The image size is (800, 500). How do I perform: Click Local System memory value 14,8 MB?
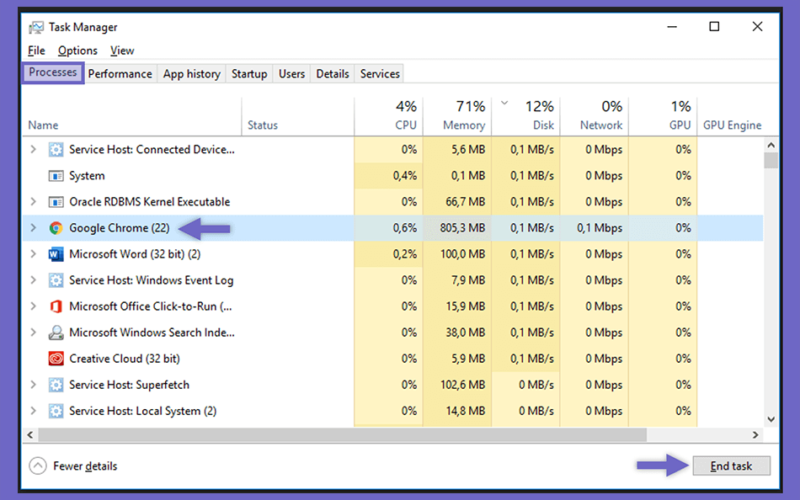tap(465, 411)
